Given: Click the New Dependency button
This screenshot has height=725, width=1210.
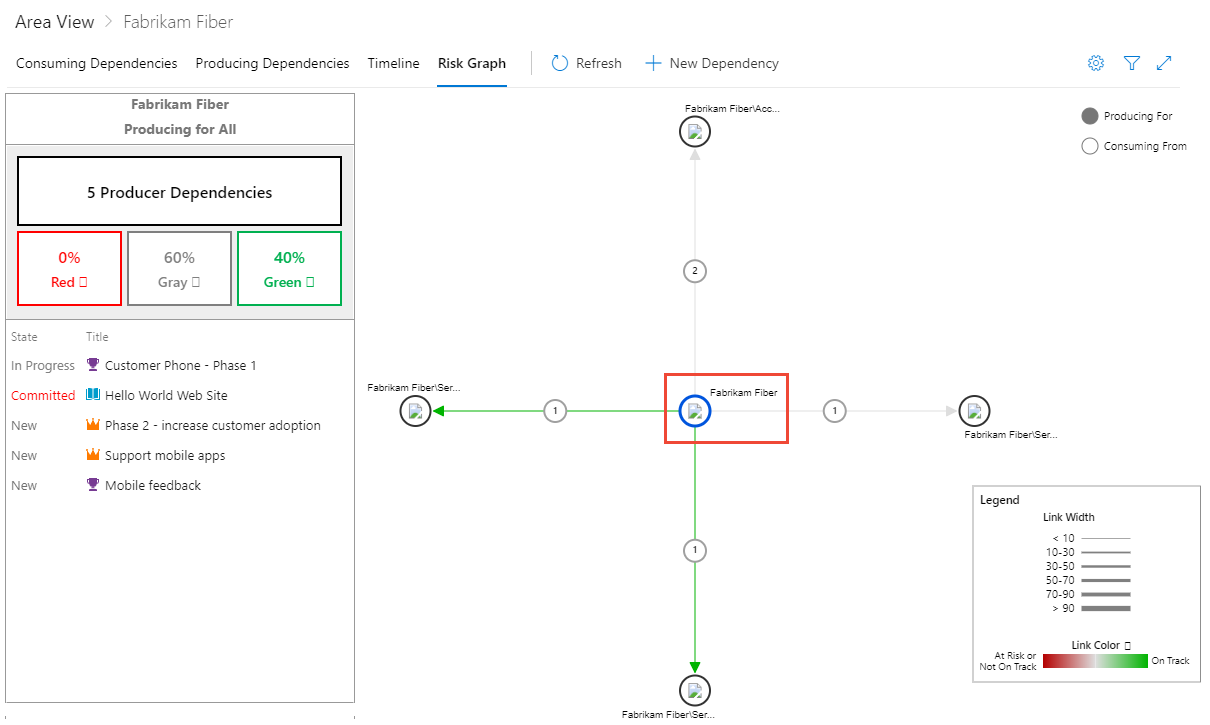Looking at the screenshot, I should (711, 62).
